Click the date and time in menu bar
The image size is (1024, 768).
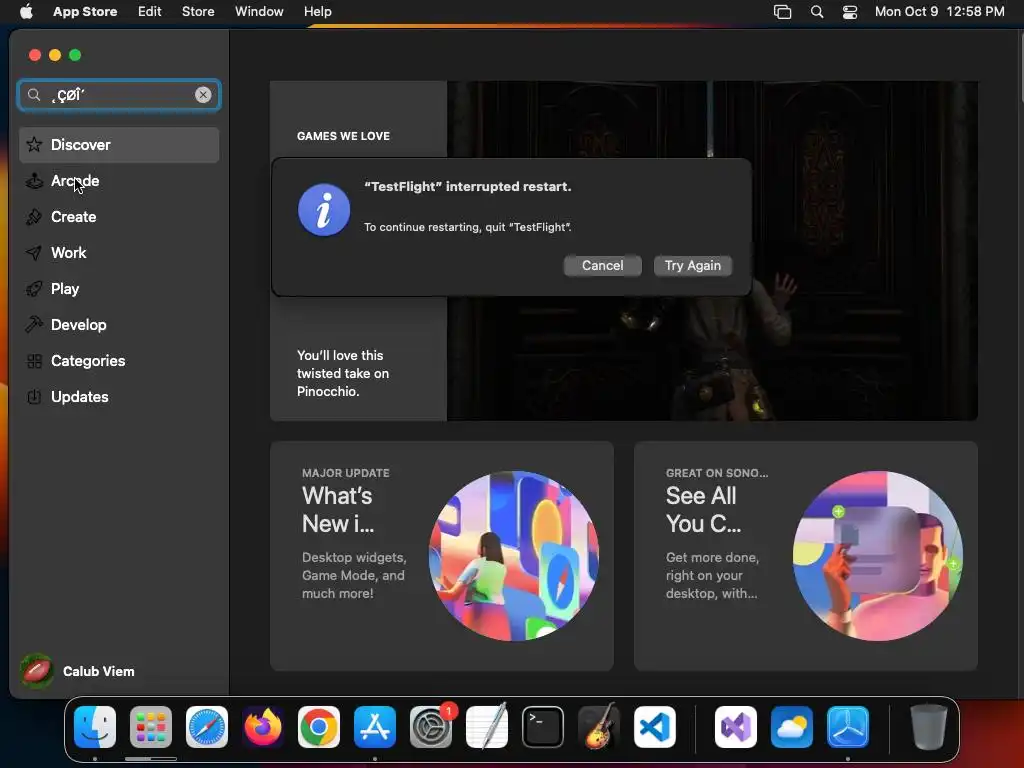click(x=939, y=12)
